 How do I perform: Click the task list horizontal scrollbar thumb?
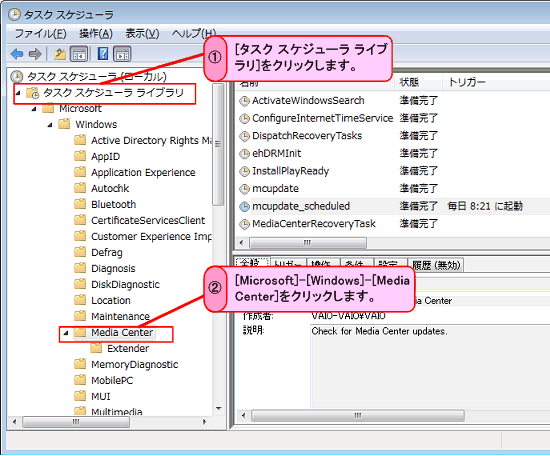click(x=308, y=242)
